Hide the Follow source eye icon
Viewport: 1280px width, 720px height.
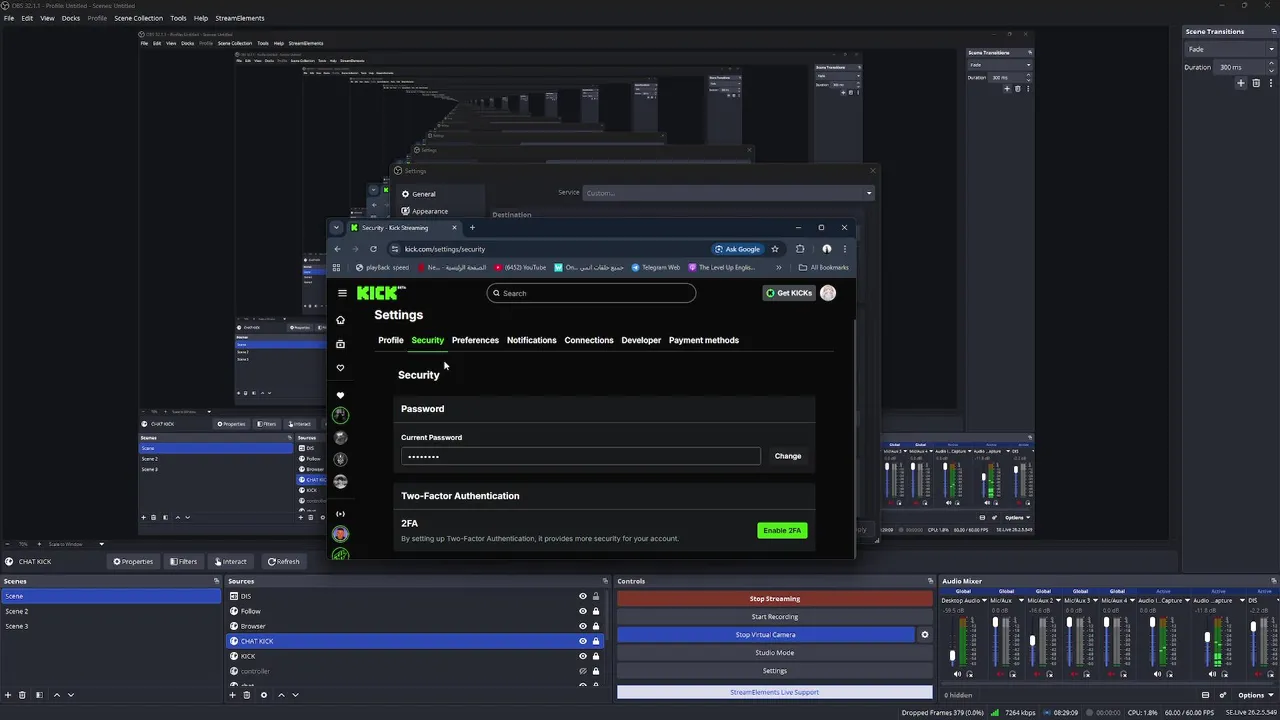pyautogui.click(x=583, y=611)
